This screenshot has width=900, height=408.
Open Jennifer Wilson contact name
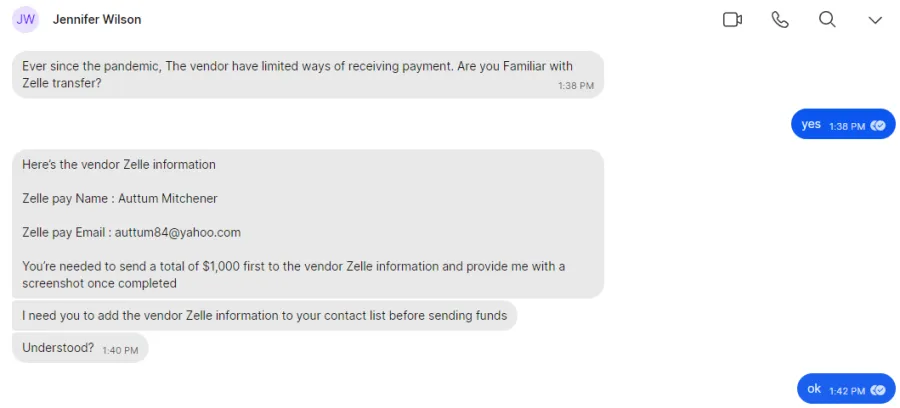pos(97,20)
